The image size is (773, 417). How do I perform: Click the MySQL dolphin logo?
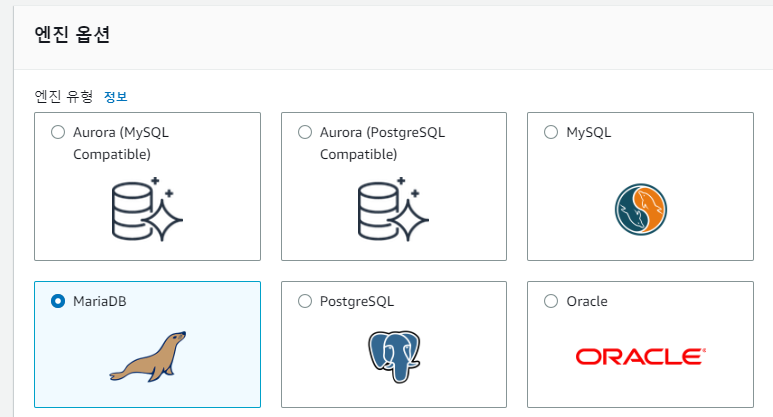pyautogui.click(x=640, y=209)
